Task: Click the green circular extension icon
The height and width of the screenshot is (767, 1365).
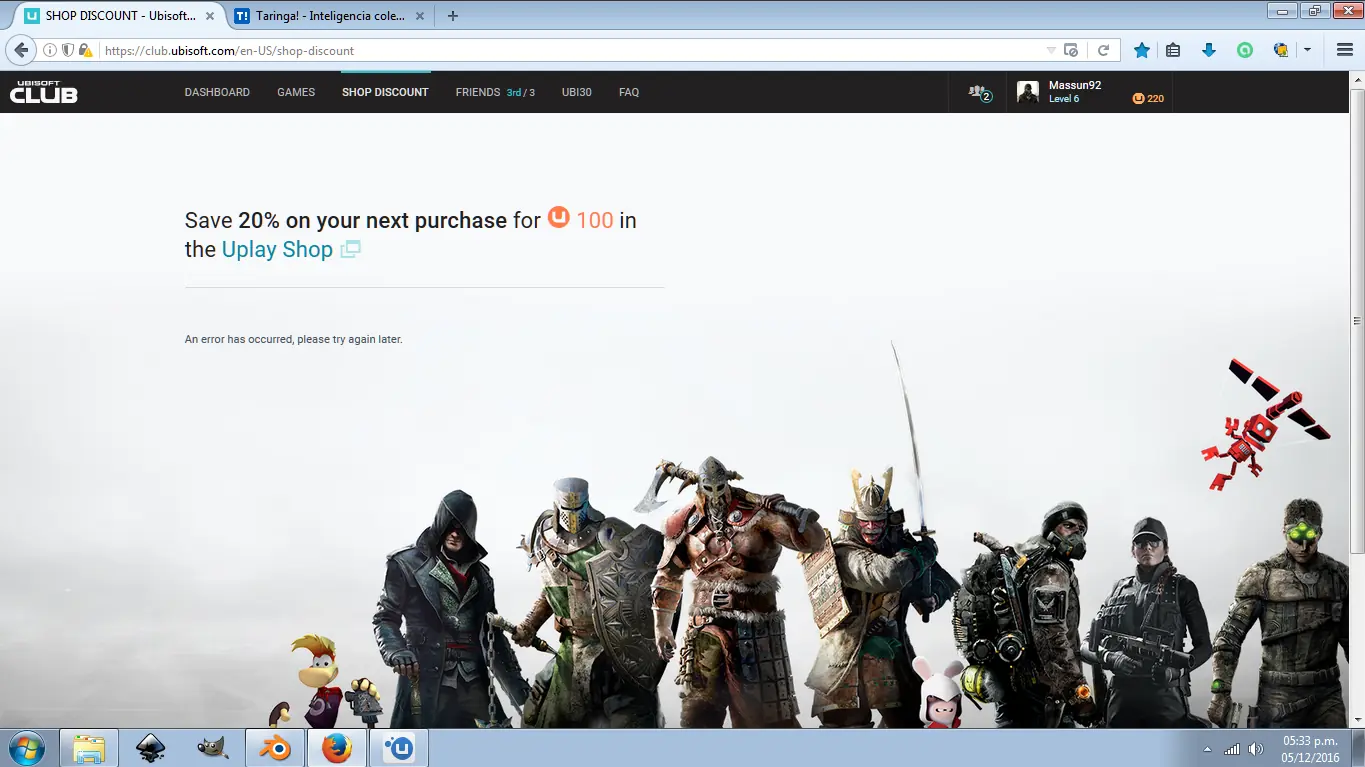Action: click(1244, 50)
